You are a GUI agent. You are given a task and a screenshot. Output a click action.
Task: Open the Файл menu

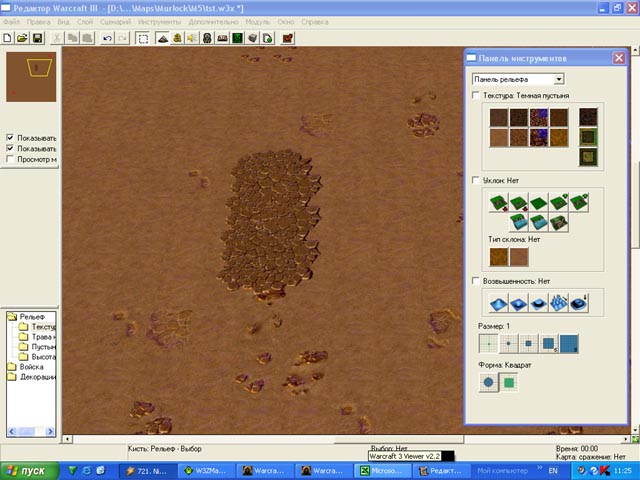click(x=11, y=21)
